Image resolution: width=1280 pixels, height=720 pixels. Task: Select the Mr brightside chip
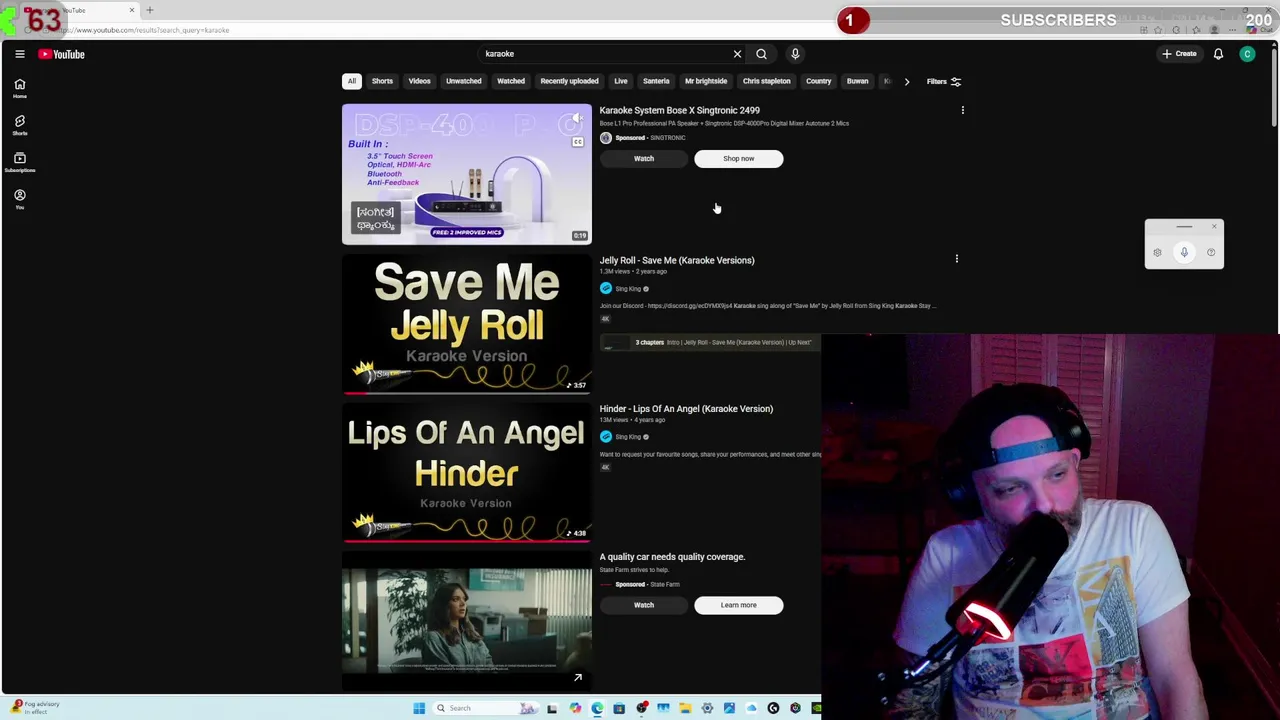[x=706, y=81]
